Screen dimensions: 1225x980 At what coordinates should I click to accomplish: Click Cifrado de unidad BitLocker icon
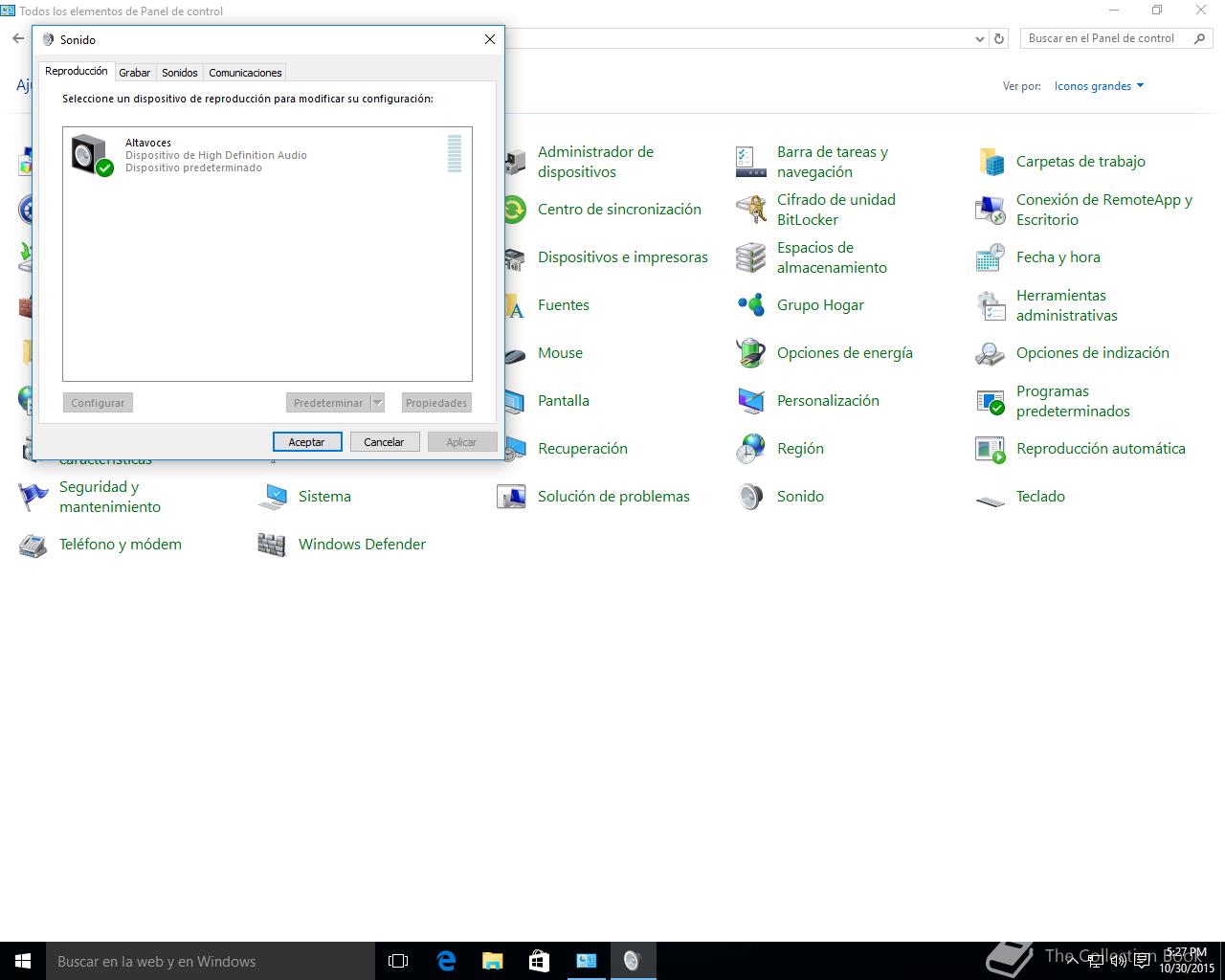click(751, 210)
